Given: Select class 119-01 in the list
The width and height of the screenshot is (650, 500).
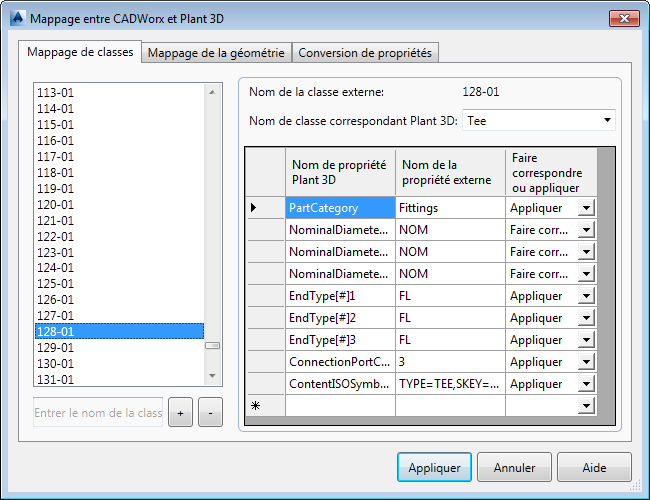Looking at the screenshot, I should pos(119,189).
